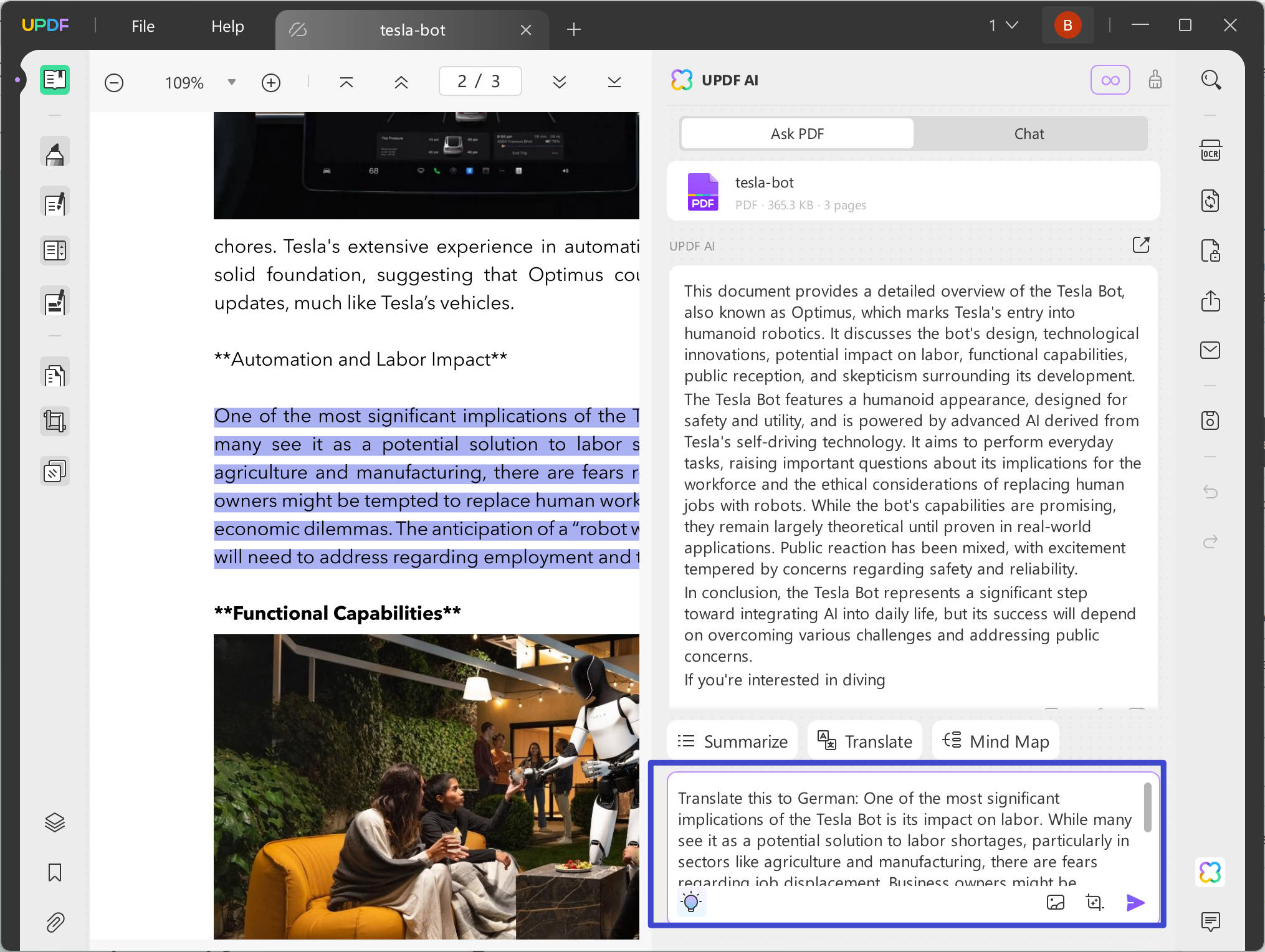Run OCR on the document

coord(1211,151)
